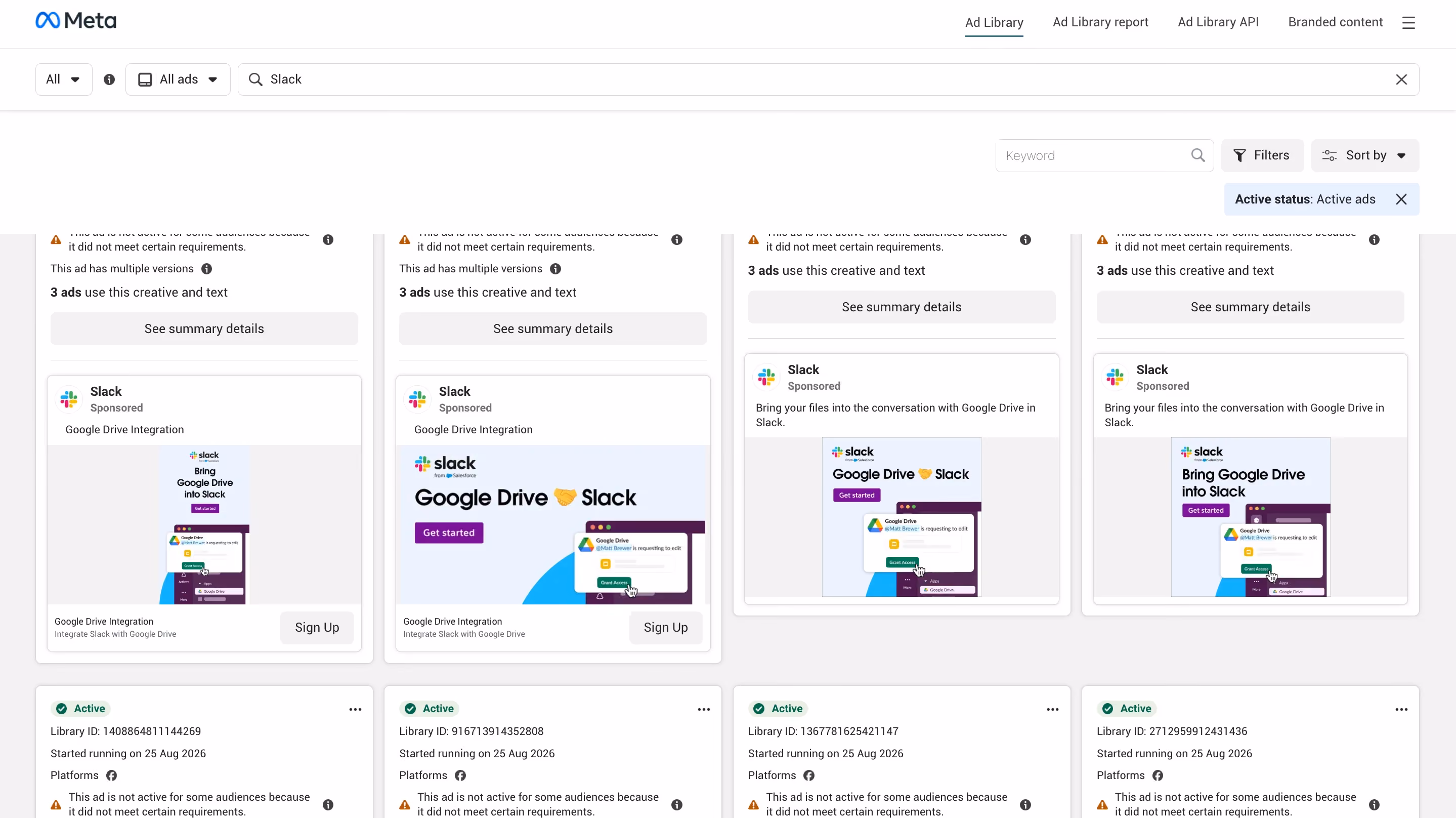Click Get started in third card's ad image

tap(857, 496)
